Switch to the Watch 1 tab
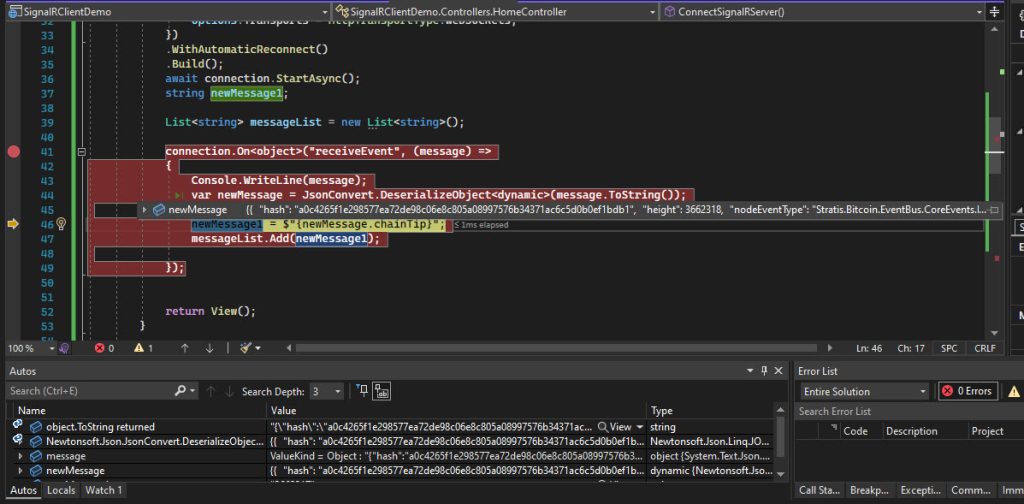This screenshot has height=504, width=1024. tap(103, 490)
